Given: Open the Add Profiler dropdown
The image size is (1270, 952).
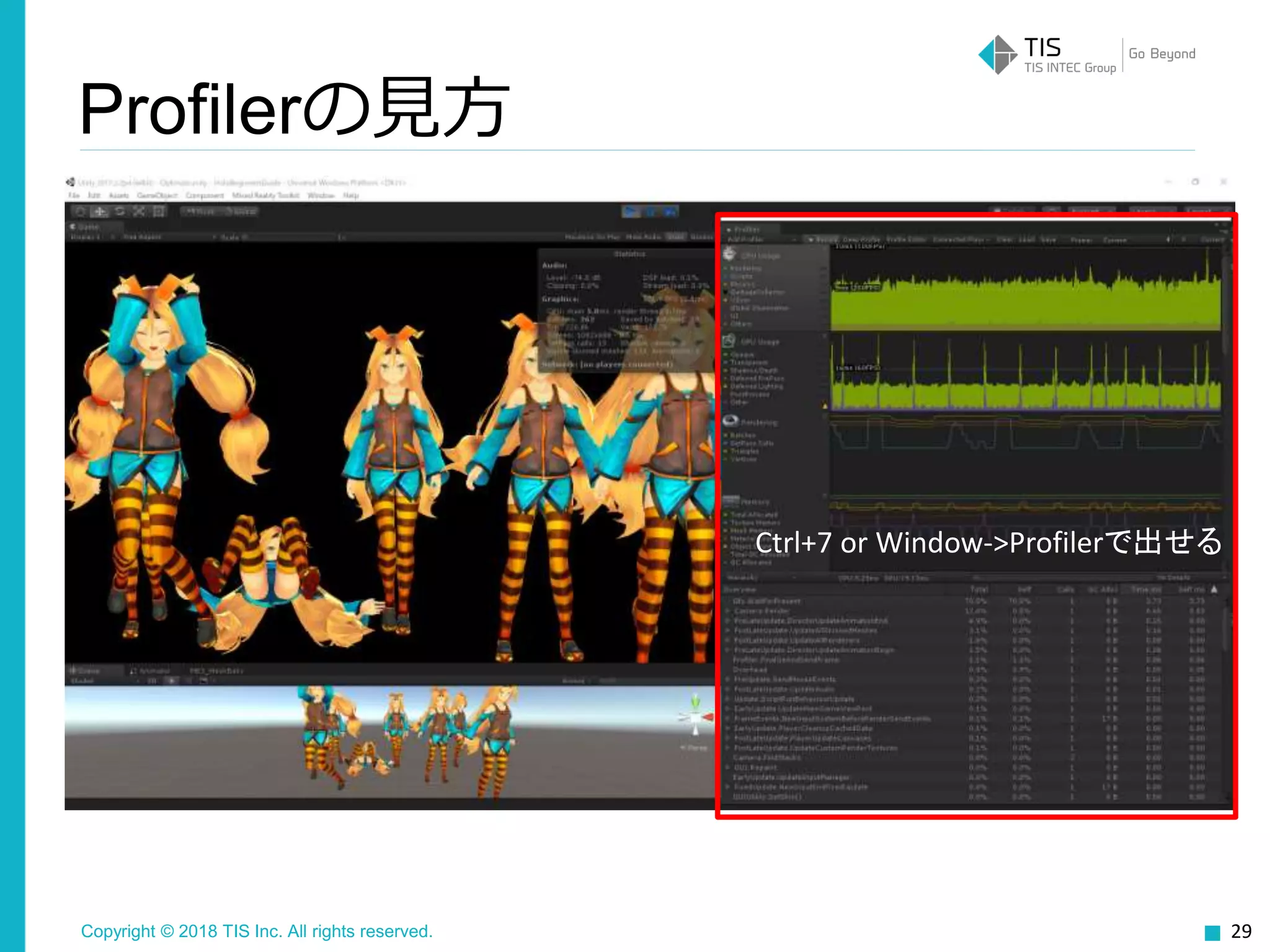Looking at the screenshot, I should pyautogui.click(x=762, y=239).
